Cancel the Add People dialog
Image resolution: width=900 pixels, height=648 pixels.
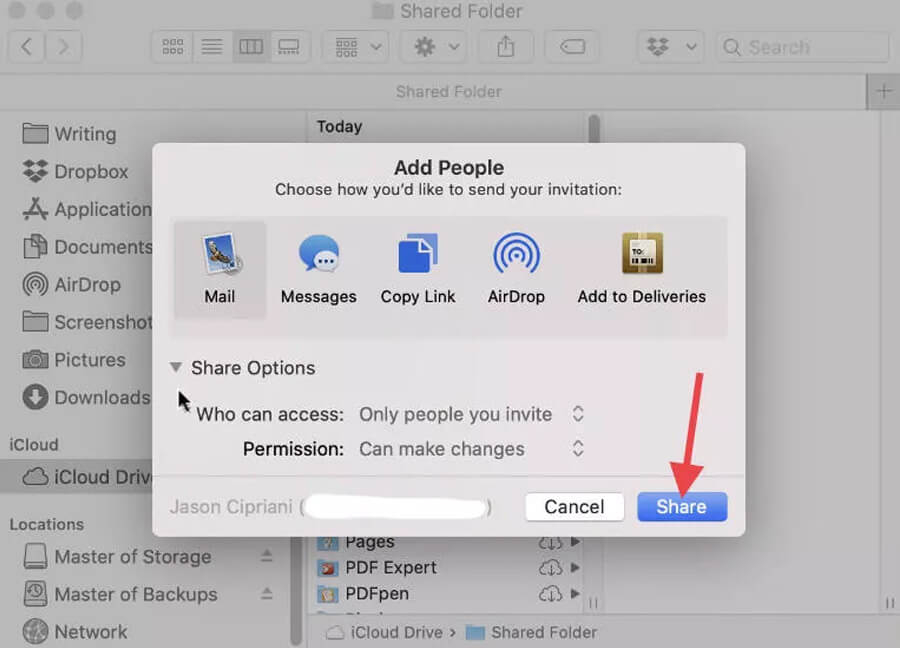pos(574,507)
